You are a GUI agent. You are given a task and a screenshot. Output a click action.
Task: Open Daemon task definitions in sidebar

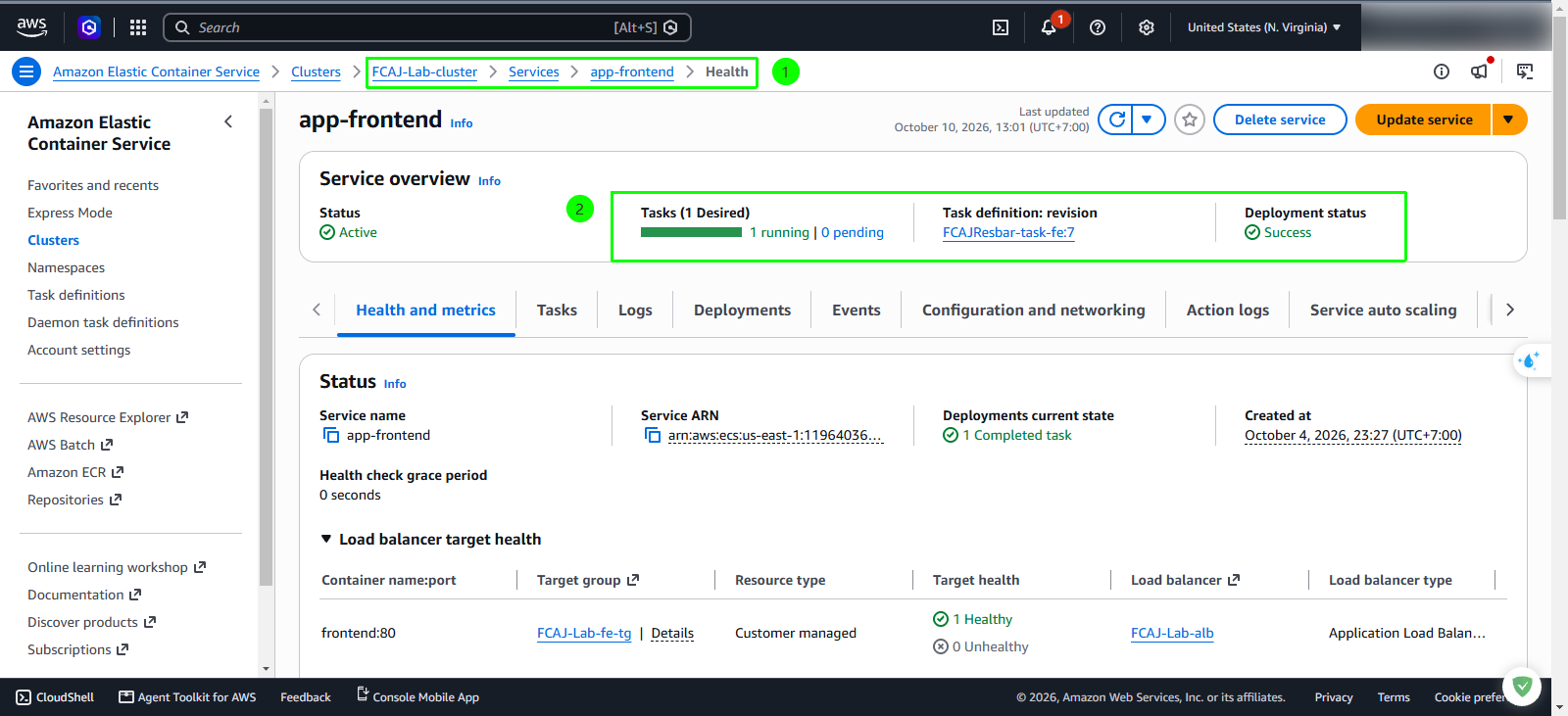point(103,322)
